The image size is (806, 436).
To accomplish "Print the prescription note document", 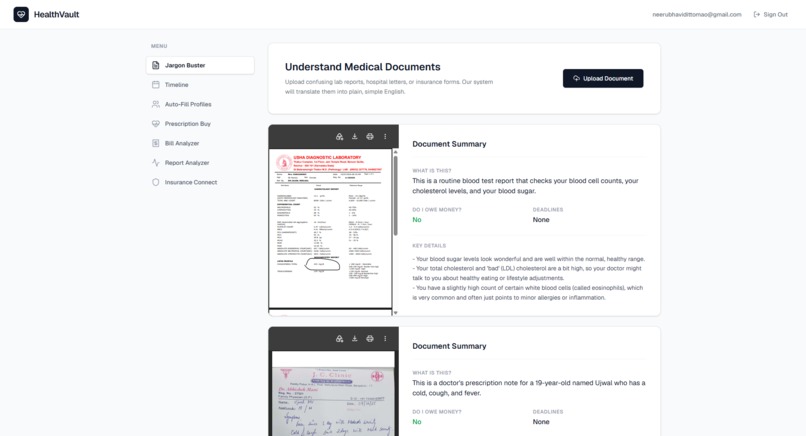I will [x=370, y=339].
